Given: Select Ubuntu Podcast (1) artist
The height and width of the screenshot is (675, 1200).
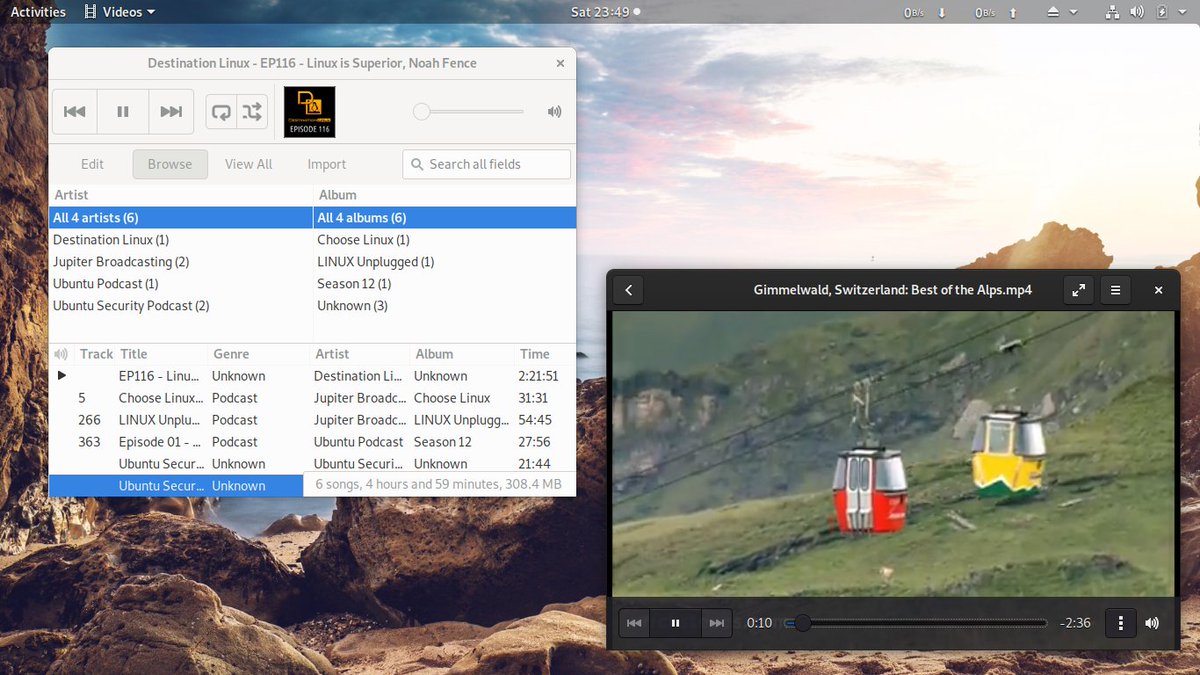Looking at the screenshot, I should pyautogui.click(x=181, y=284).
